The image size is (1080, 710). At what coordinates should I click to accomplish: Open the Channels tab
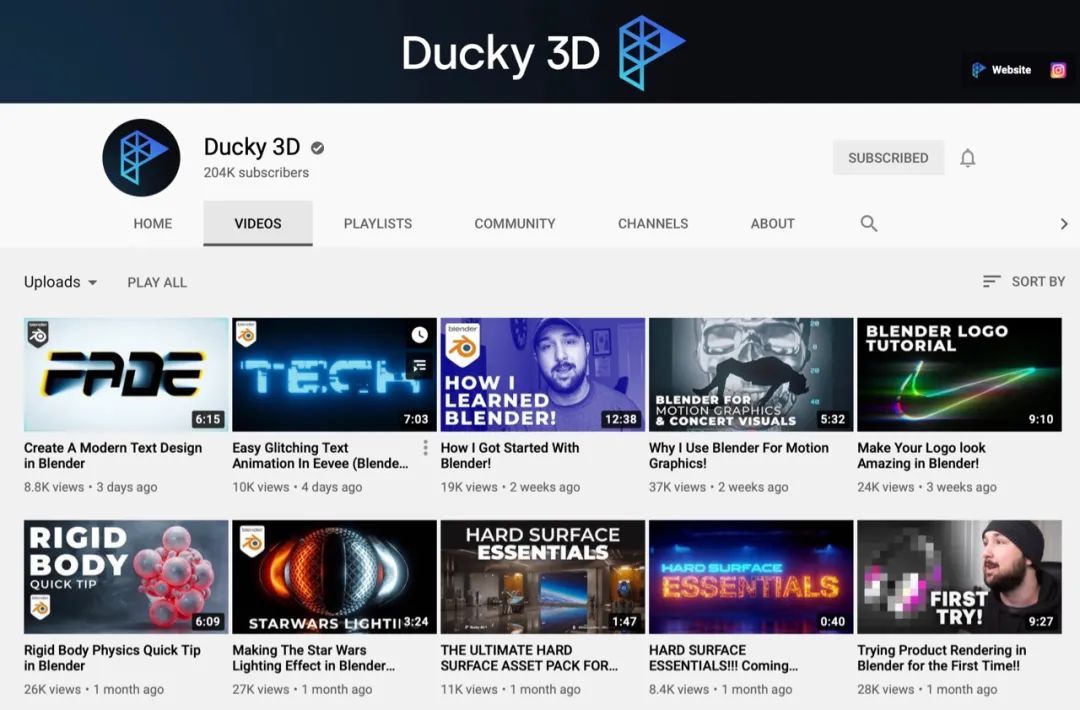pyautogui.click(x=653, y=224)
